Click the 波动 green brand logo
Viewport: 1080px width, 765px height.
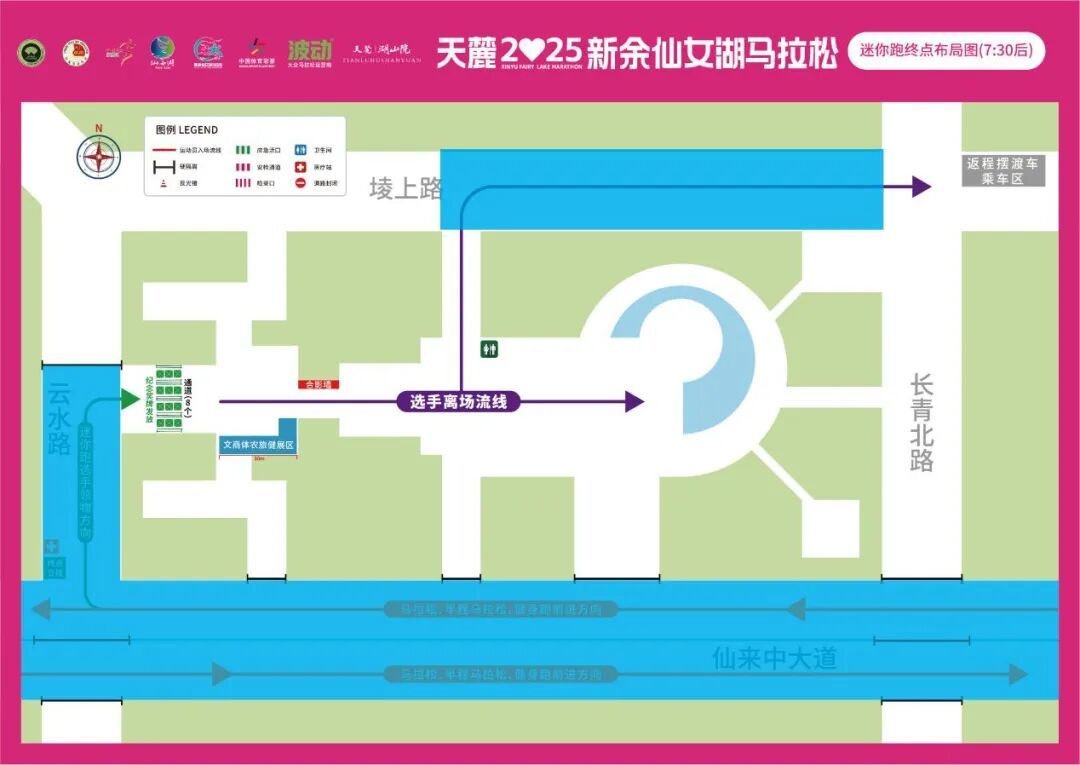tap(310, 52)
